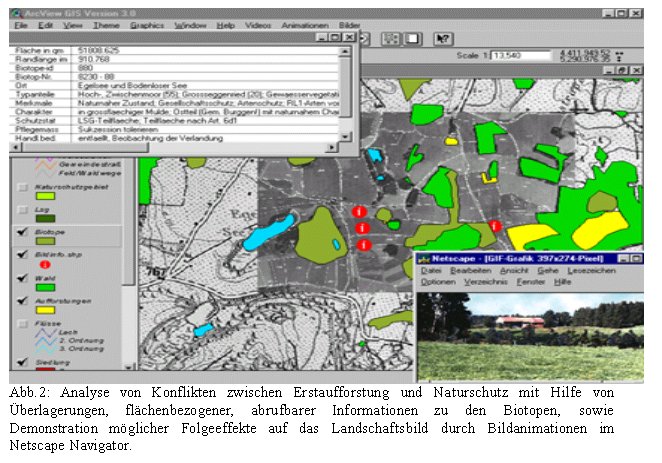Open the Window menu in ArcView
Image resolution: width=662 pixels, height=463 pixels.
[190, 25]
